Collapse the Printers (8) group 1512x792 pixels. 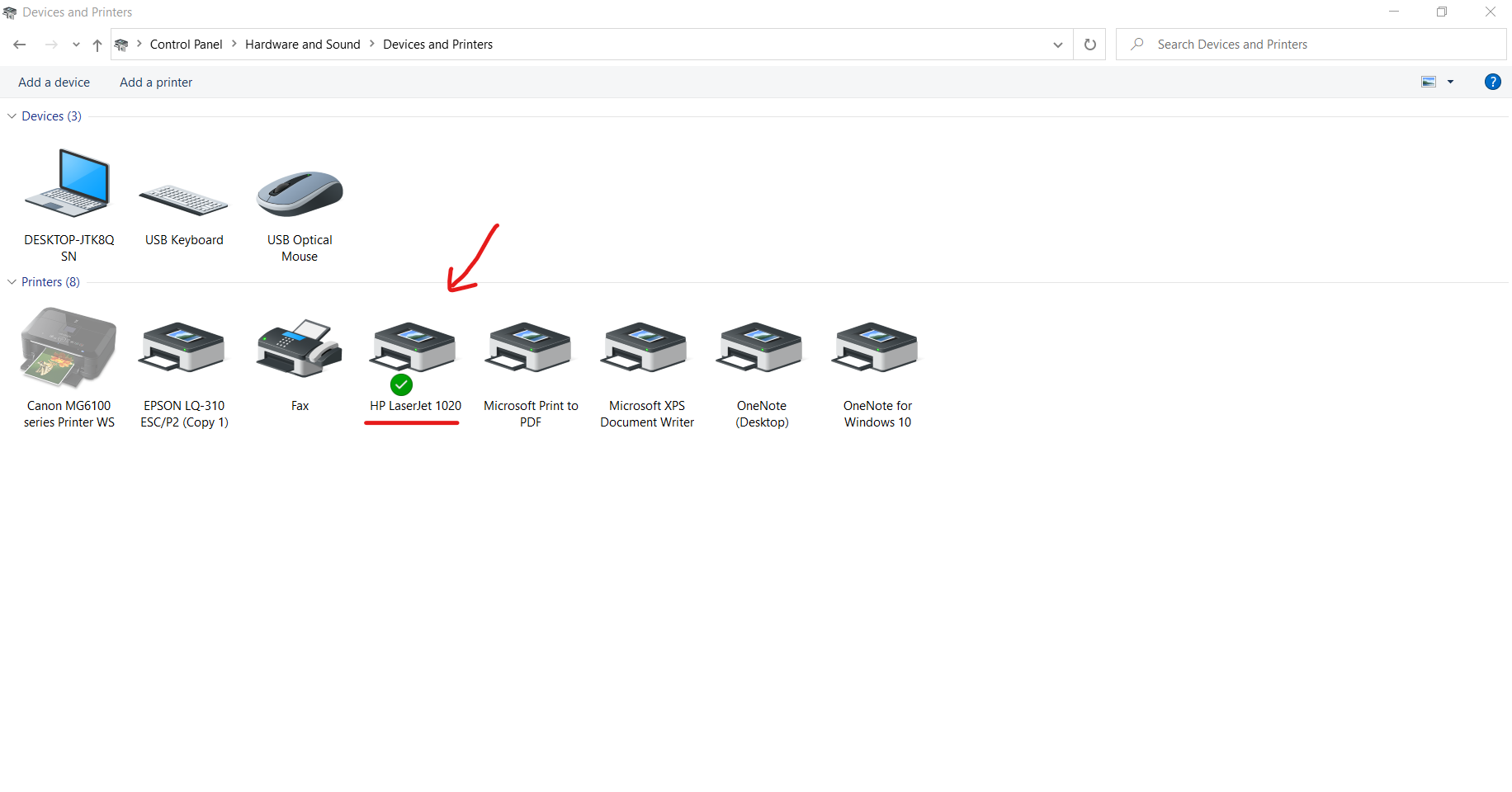[12, 282]
